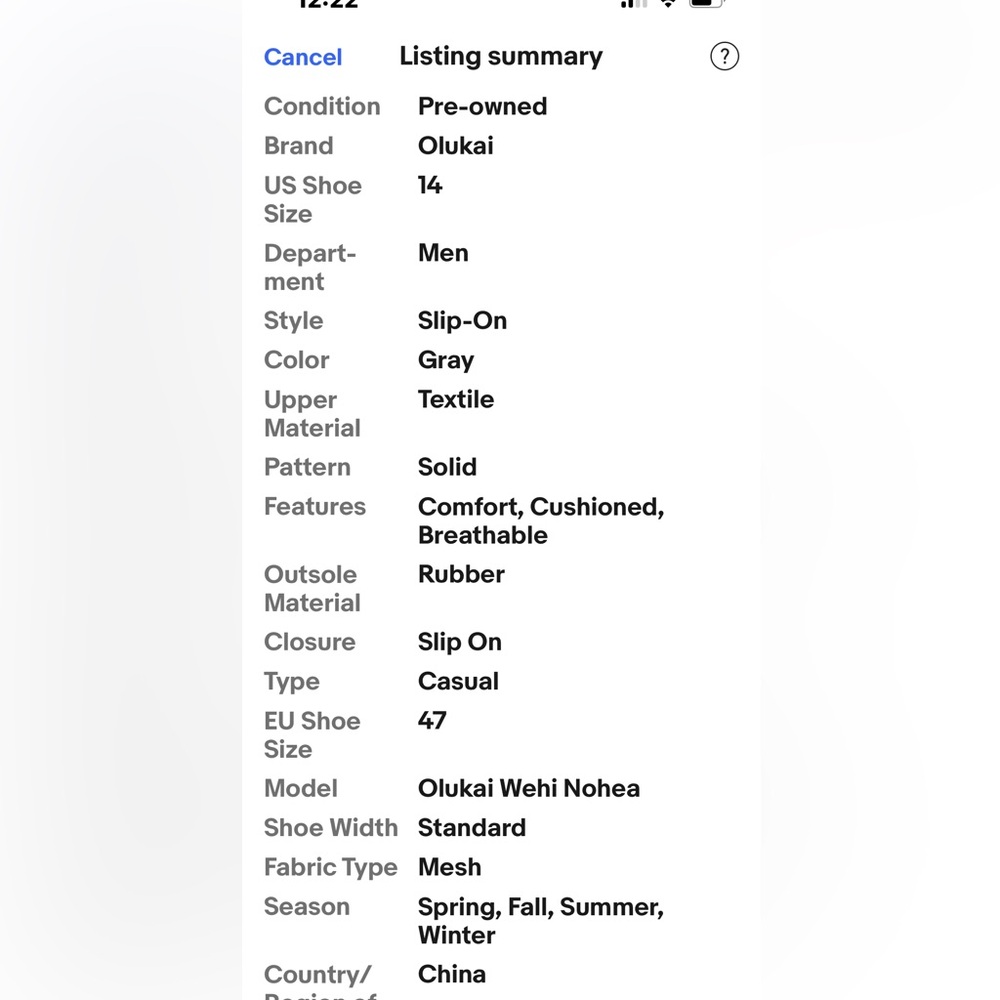Open Model Olukai Wehi Nohea field
The height and width of the screenshot is (1000, 1000).
[x=501, y=789]
